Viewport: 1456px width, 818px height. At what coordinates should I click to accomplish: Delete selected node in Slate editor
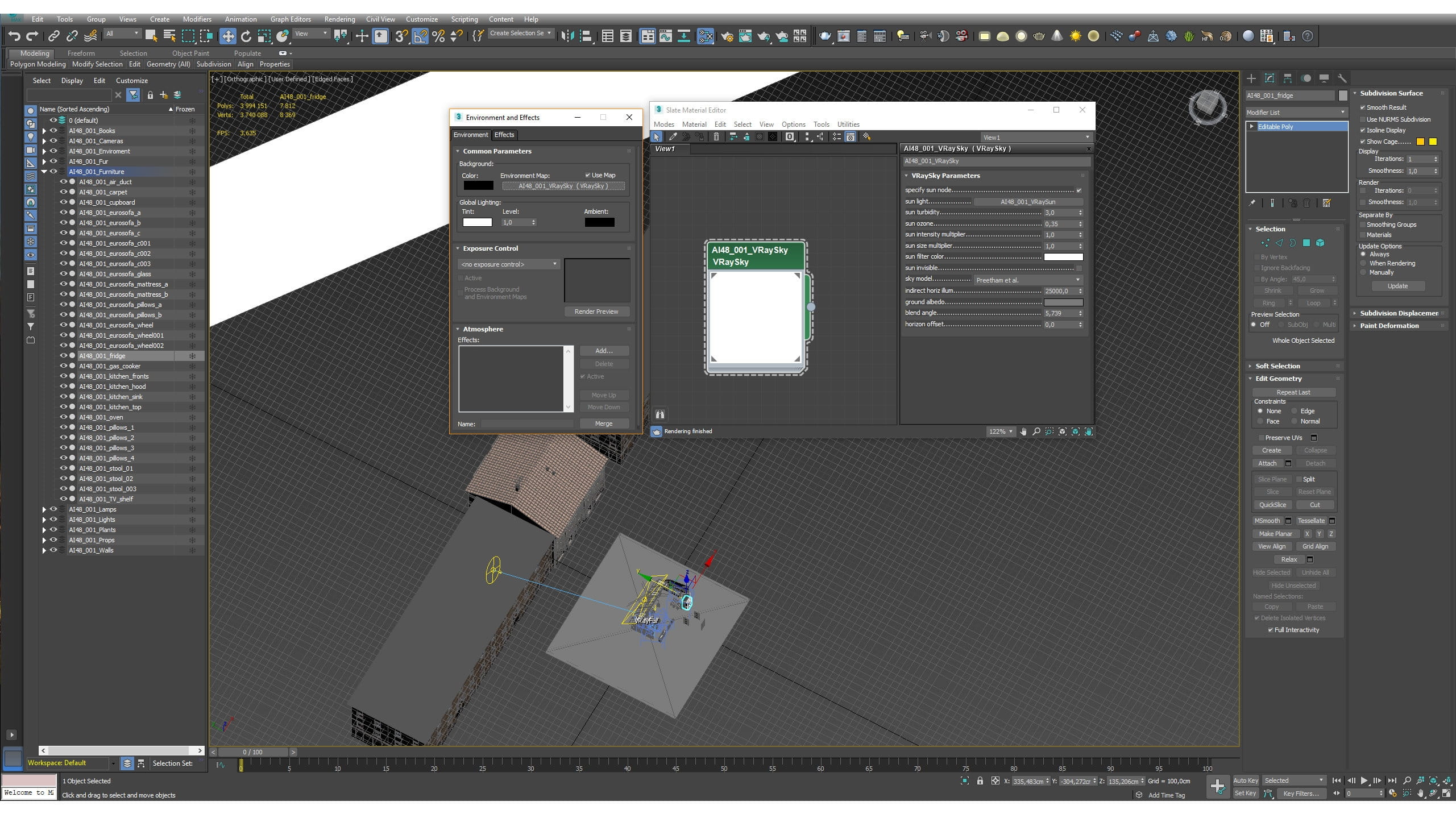click(716, 137)
